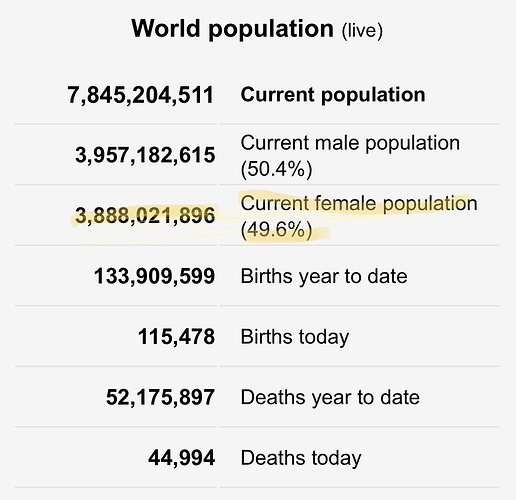This screenshot has height=500, width=516.
Task: Click the births today count 115,478
Action: [176, 337]
